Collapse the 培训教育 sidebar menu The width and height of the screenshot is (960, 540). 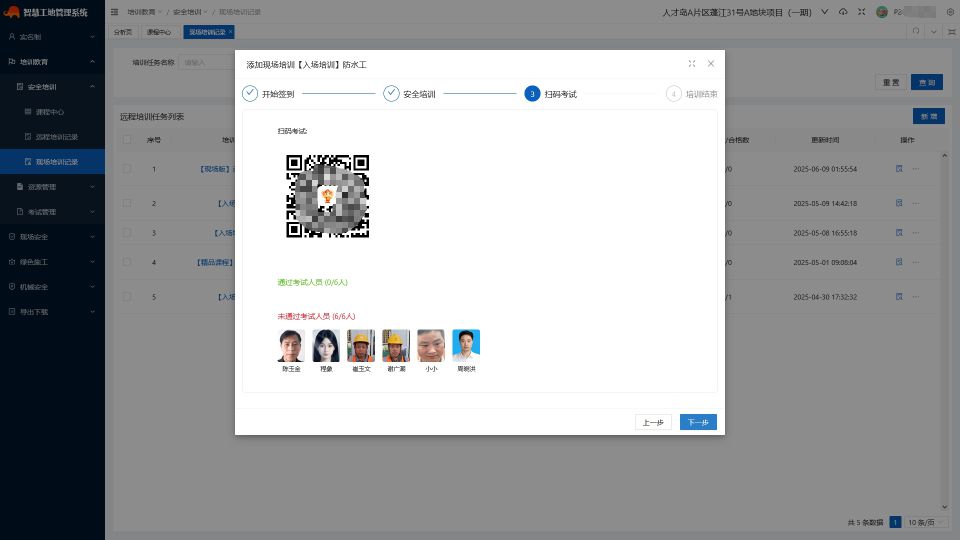click(52, 62)
